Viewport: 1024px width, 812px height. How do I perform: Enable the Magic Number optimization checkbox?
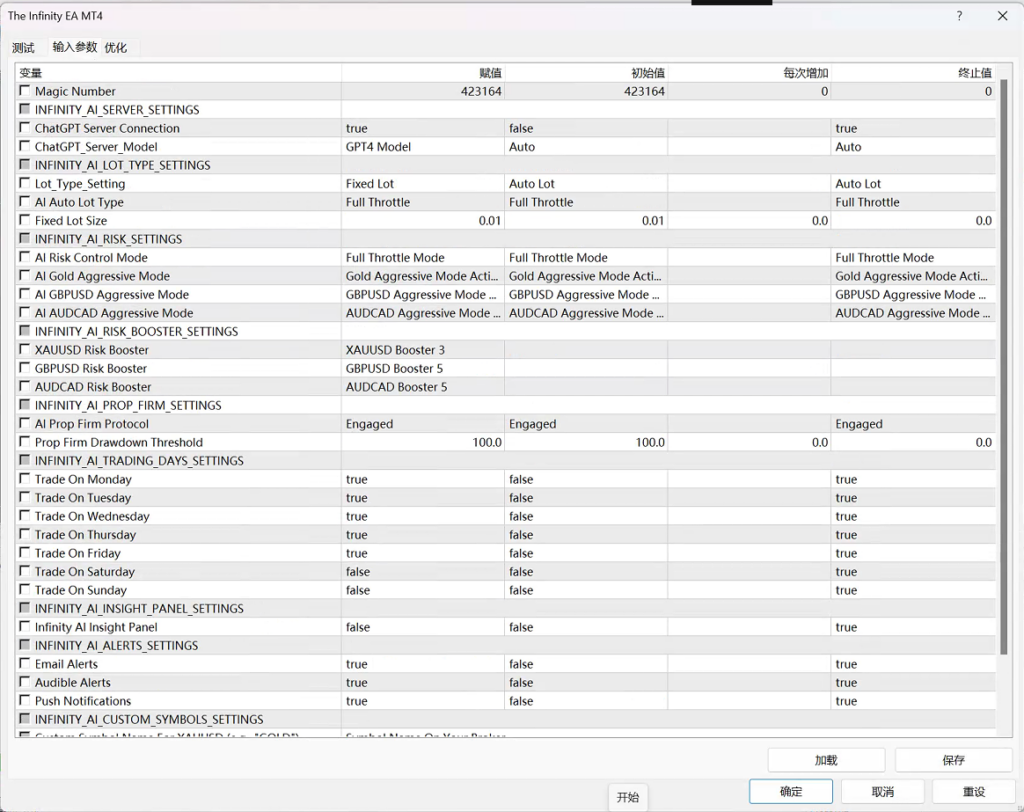click(25, 91)
